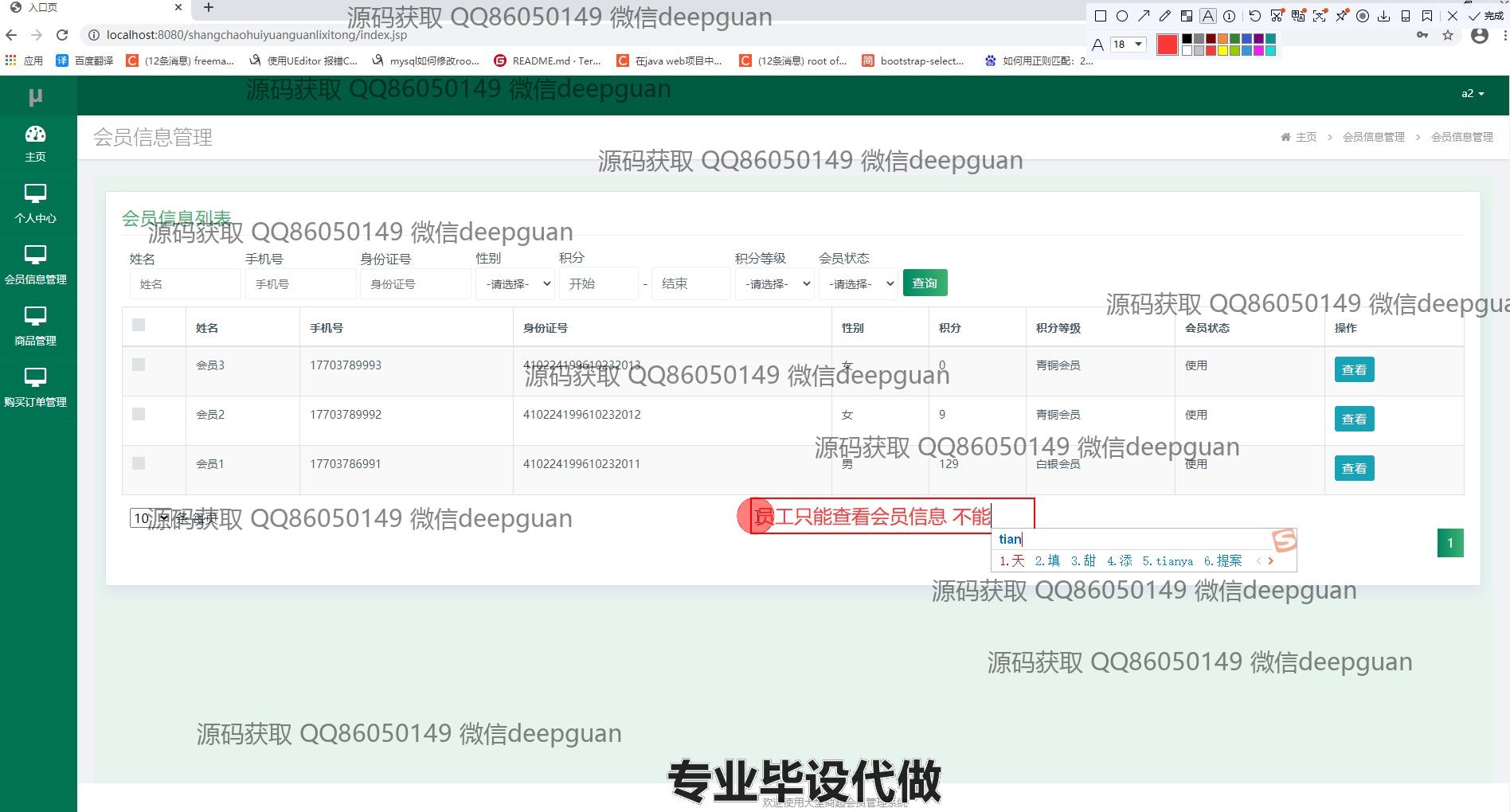Save screenshot using the download icon

pos(1384,16)
